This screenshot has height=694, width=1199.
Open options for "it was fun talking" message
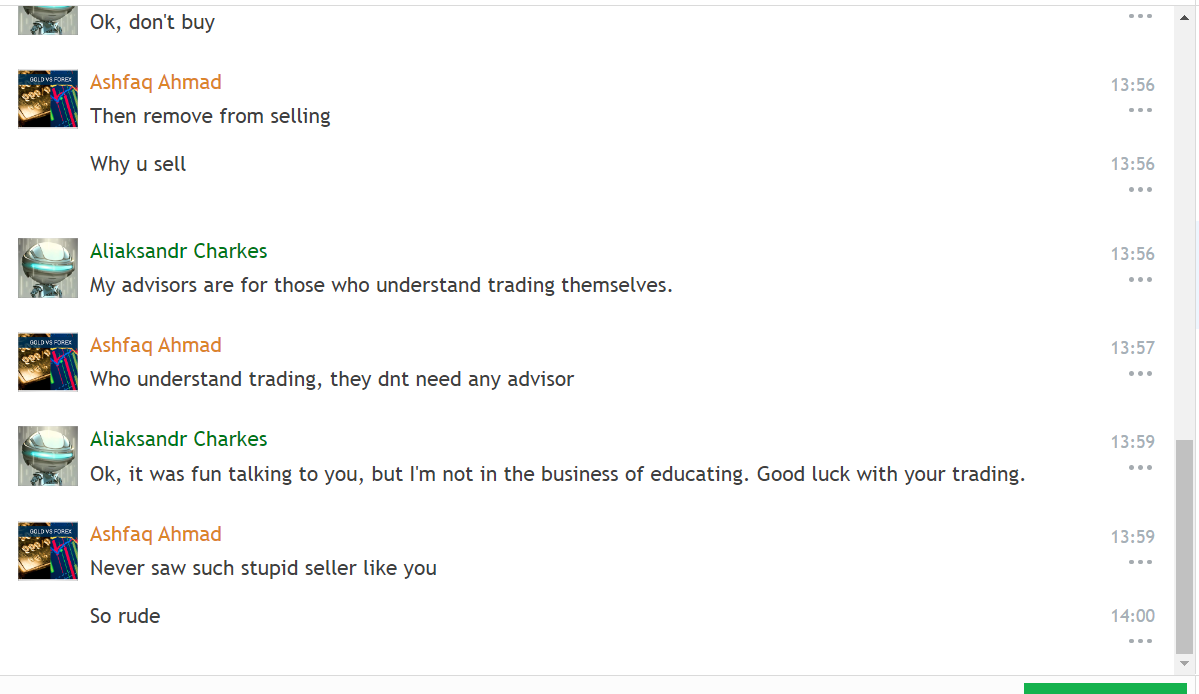coord(1140,467)
